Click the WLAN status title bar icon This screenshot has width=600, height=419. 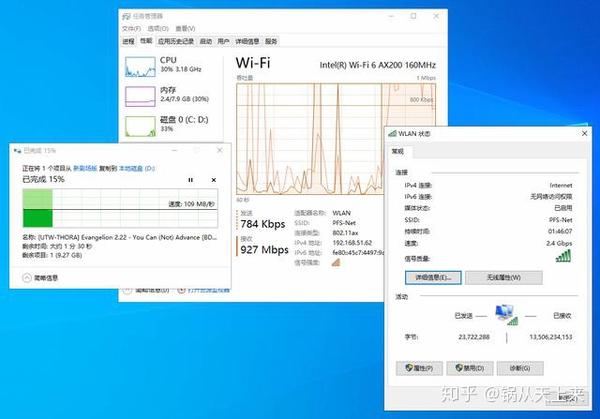click(392, 134)
